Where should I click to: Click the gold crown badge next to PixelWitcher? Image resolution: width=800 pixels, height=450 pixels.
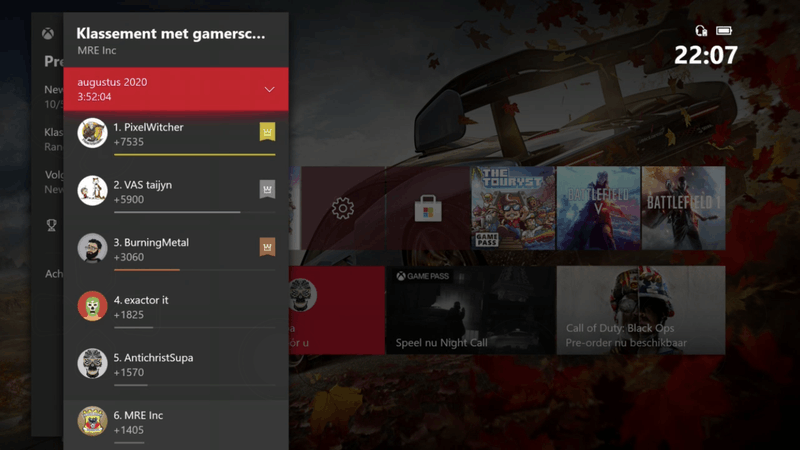(x=267, y=132)
